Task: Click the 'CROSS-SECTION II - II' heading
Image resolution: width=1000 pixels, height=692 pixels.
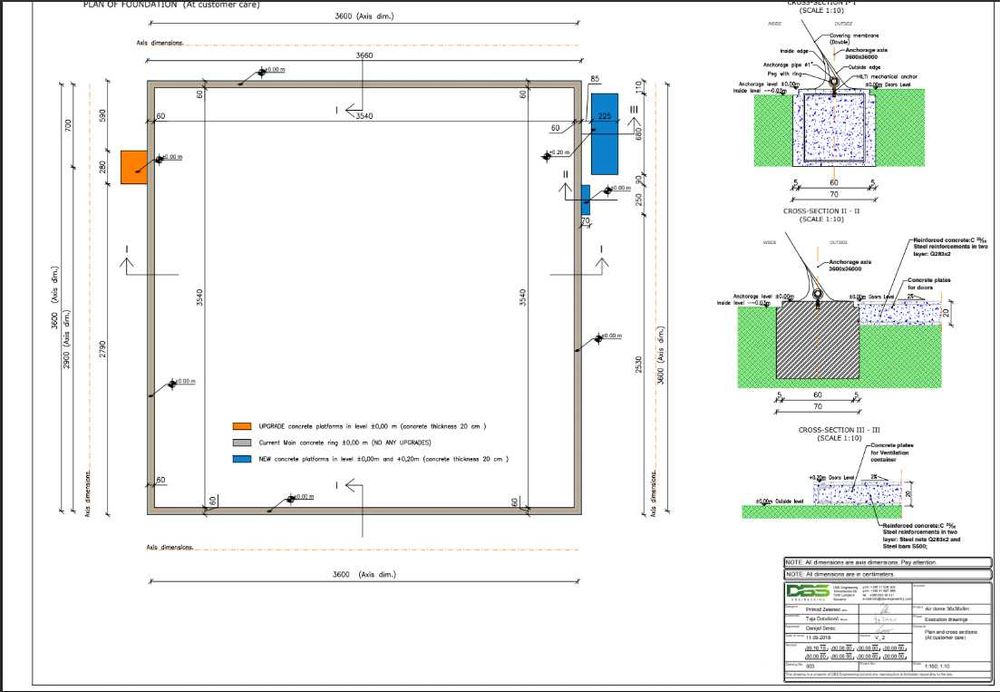Action: point(821,211)
